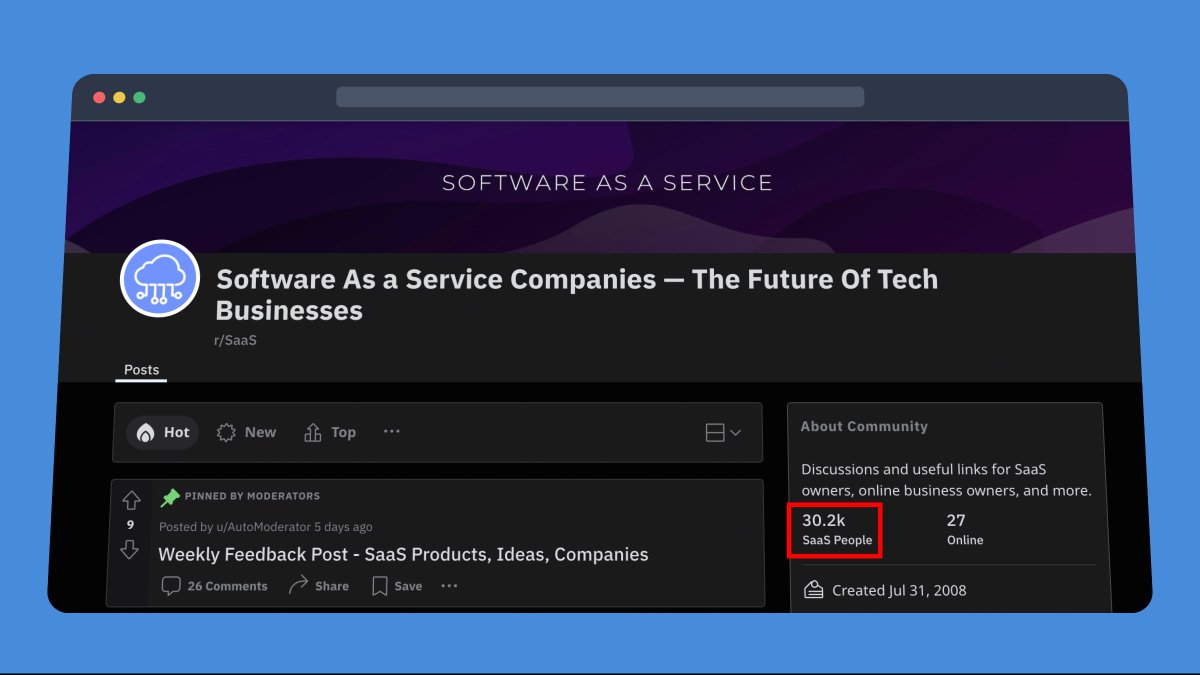
Task: Sort posts by New
Action: pos(246,432)
